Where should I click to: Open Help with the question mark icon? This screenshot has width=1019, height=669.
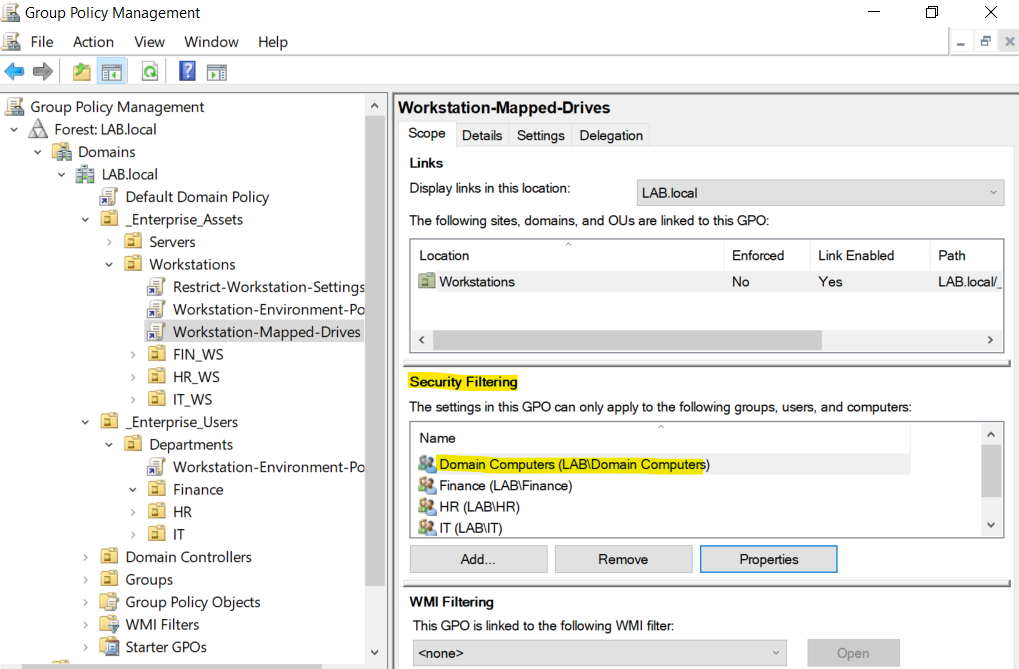(187, 71)
